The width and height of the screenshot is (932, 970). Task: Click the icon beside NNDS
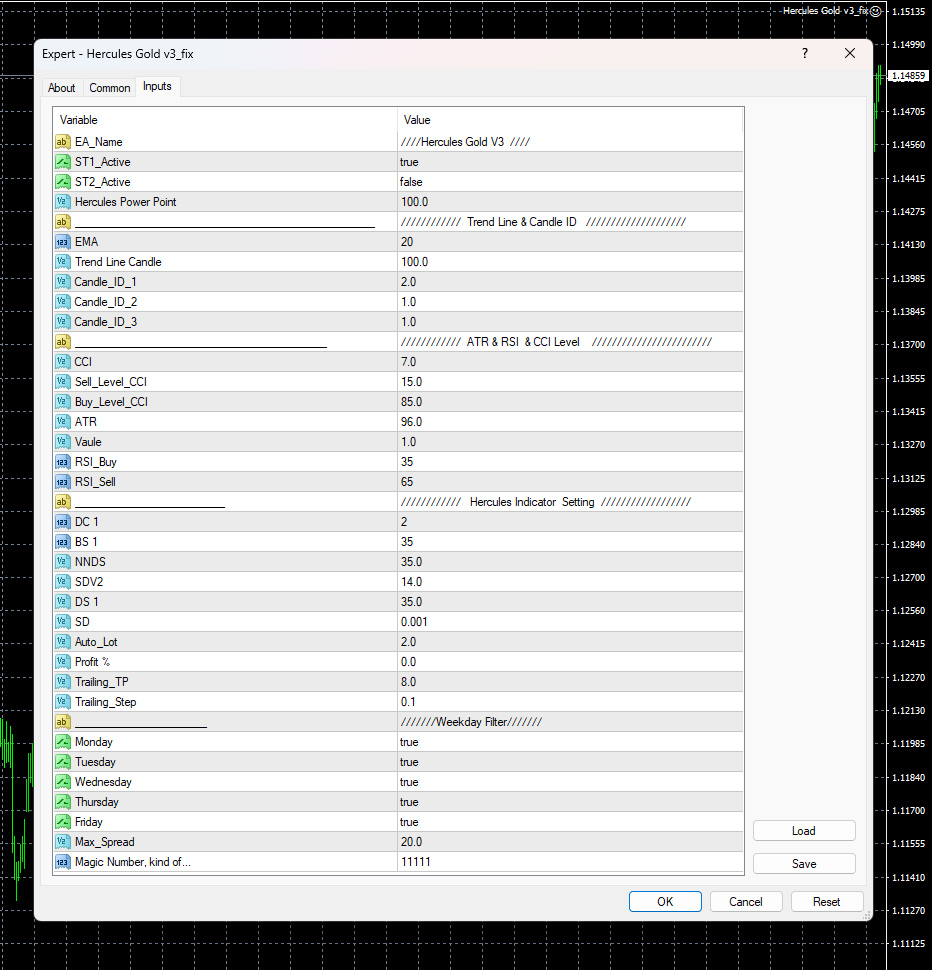click(x=62, y=562)
